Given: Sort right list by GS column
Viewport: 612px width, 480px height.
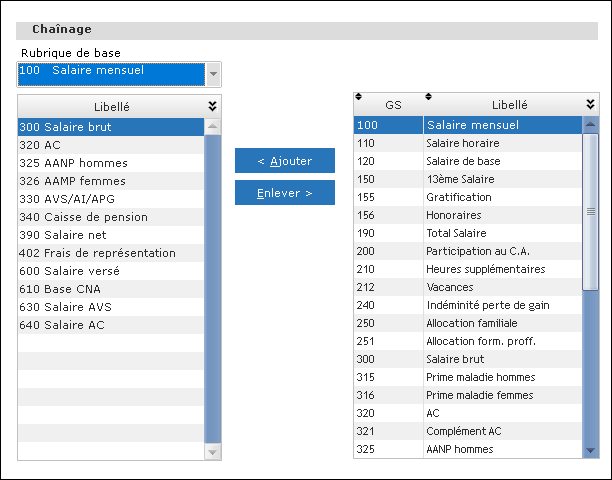Looking at the screenshot, I should (x=391, y=105).
